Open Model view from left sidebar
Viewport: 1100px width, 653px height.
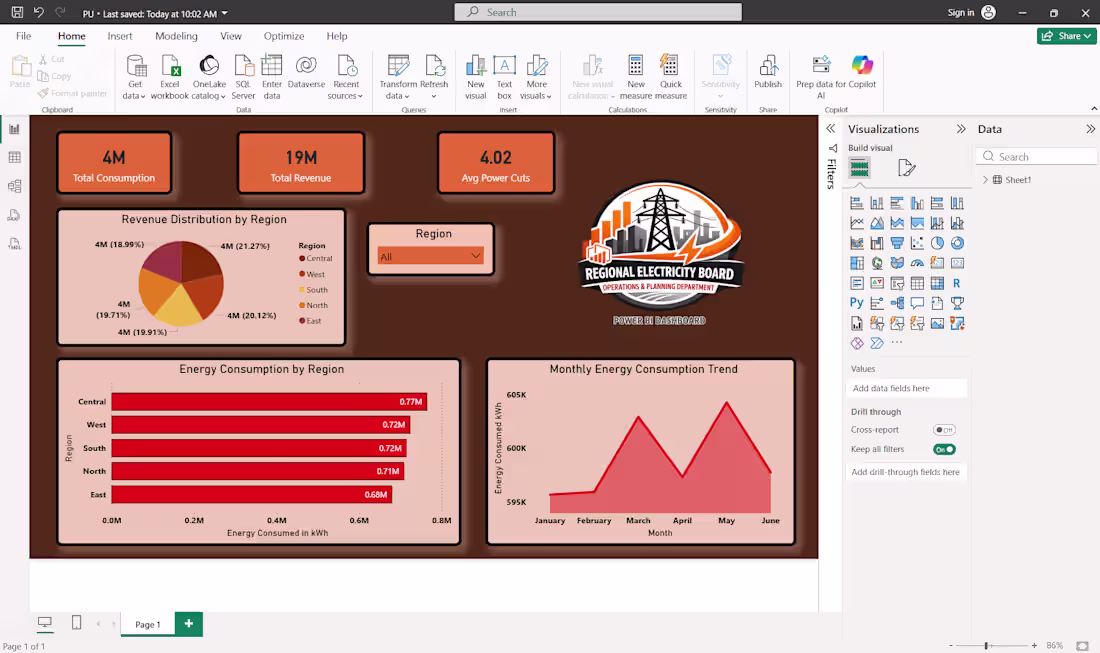pos(14,186)
